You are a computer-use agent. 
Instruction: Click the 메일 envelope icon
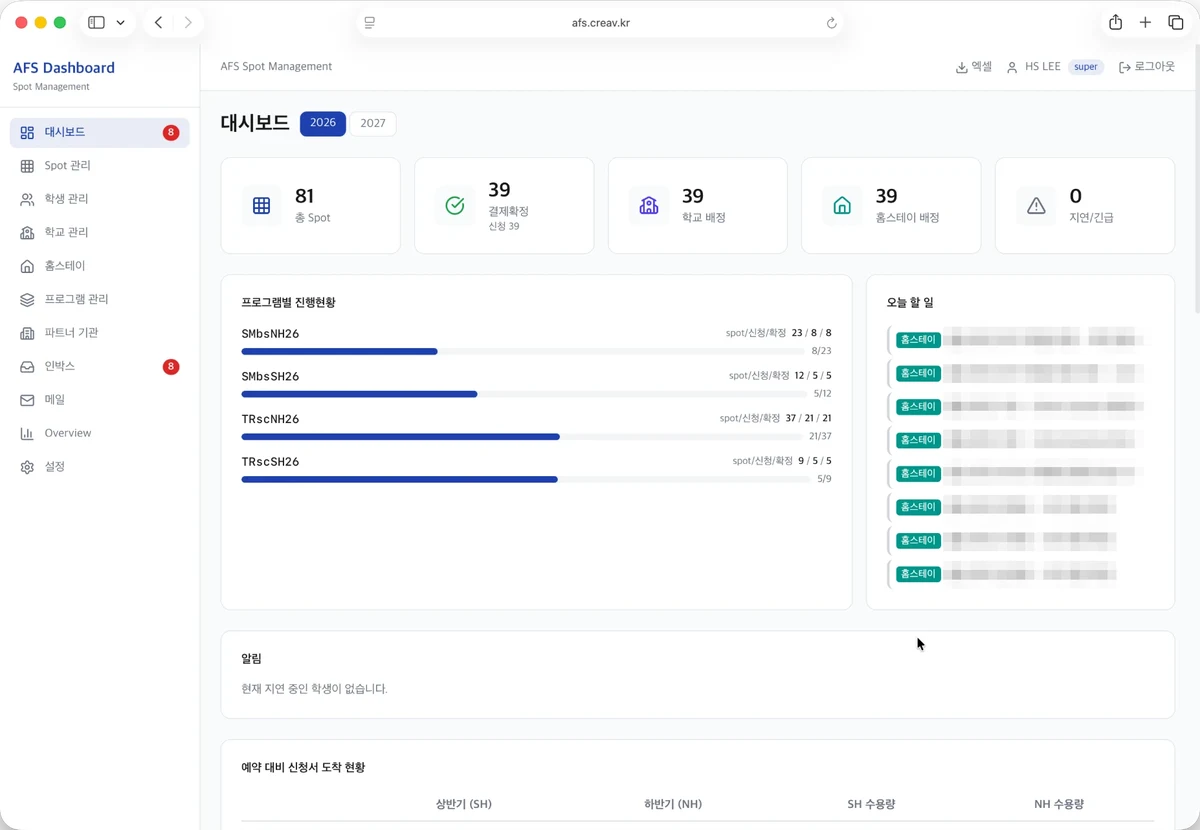click(27, 400)
